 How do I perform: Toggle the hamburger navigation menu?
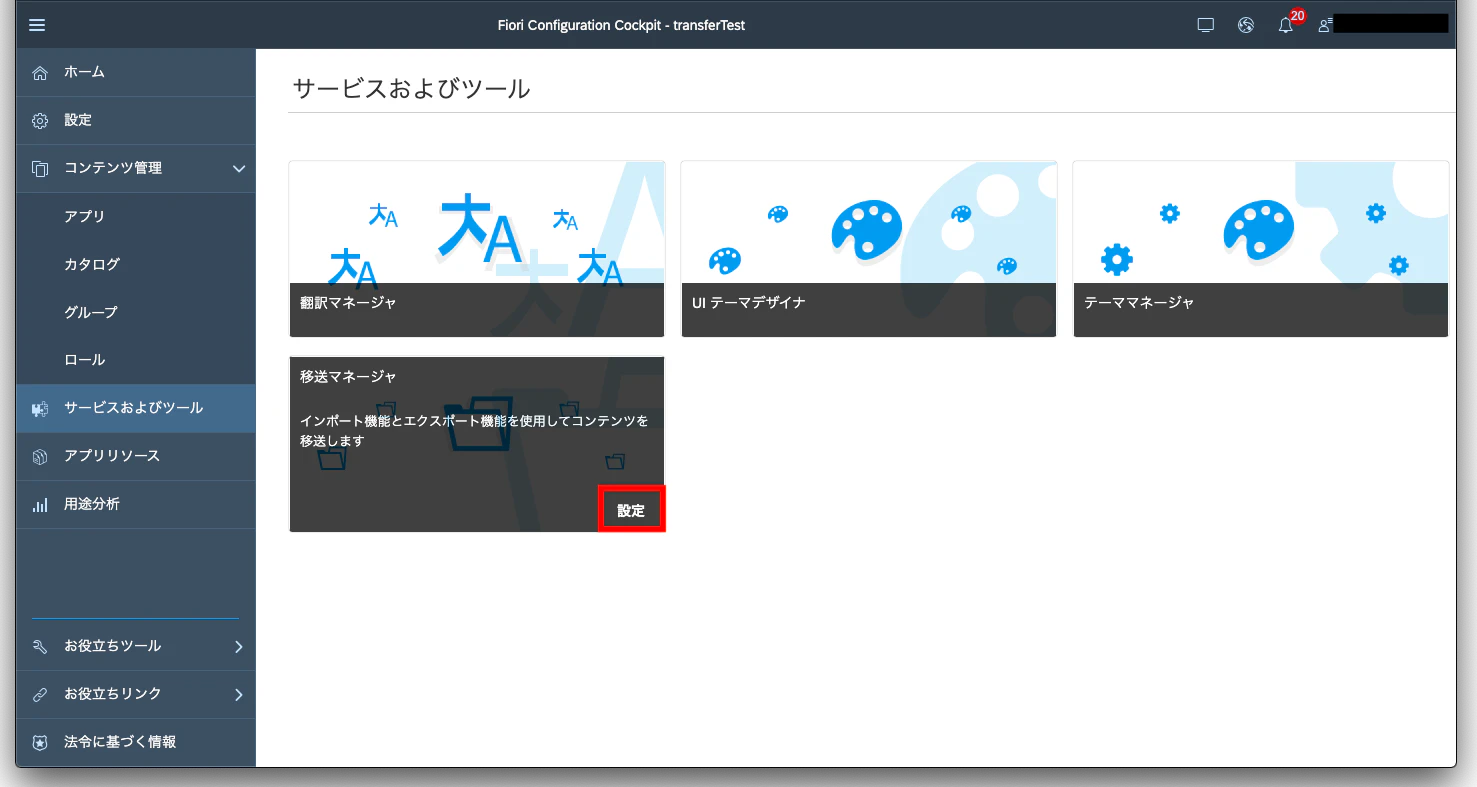(37, 25)
